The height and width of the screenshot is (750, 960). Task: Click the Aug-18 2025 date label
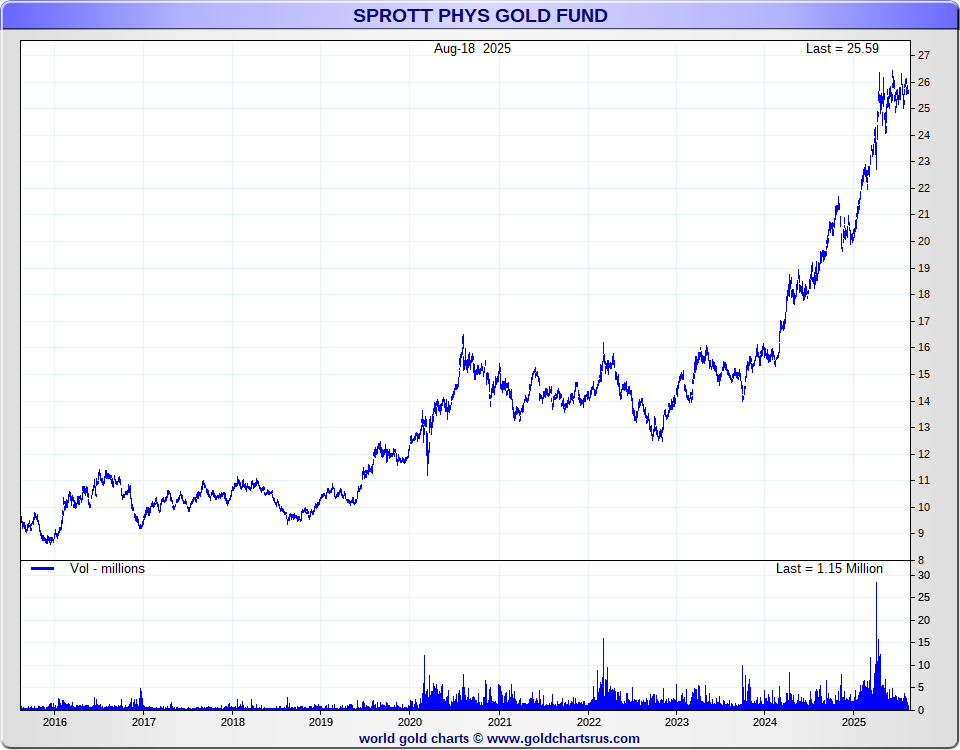(472, 48)
